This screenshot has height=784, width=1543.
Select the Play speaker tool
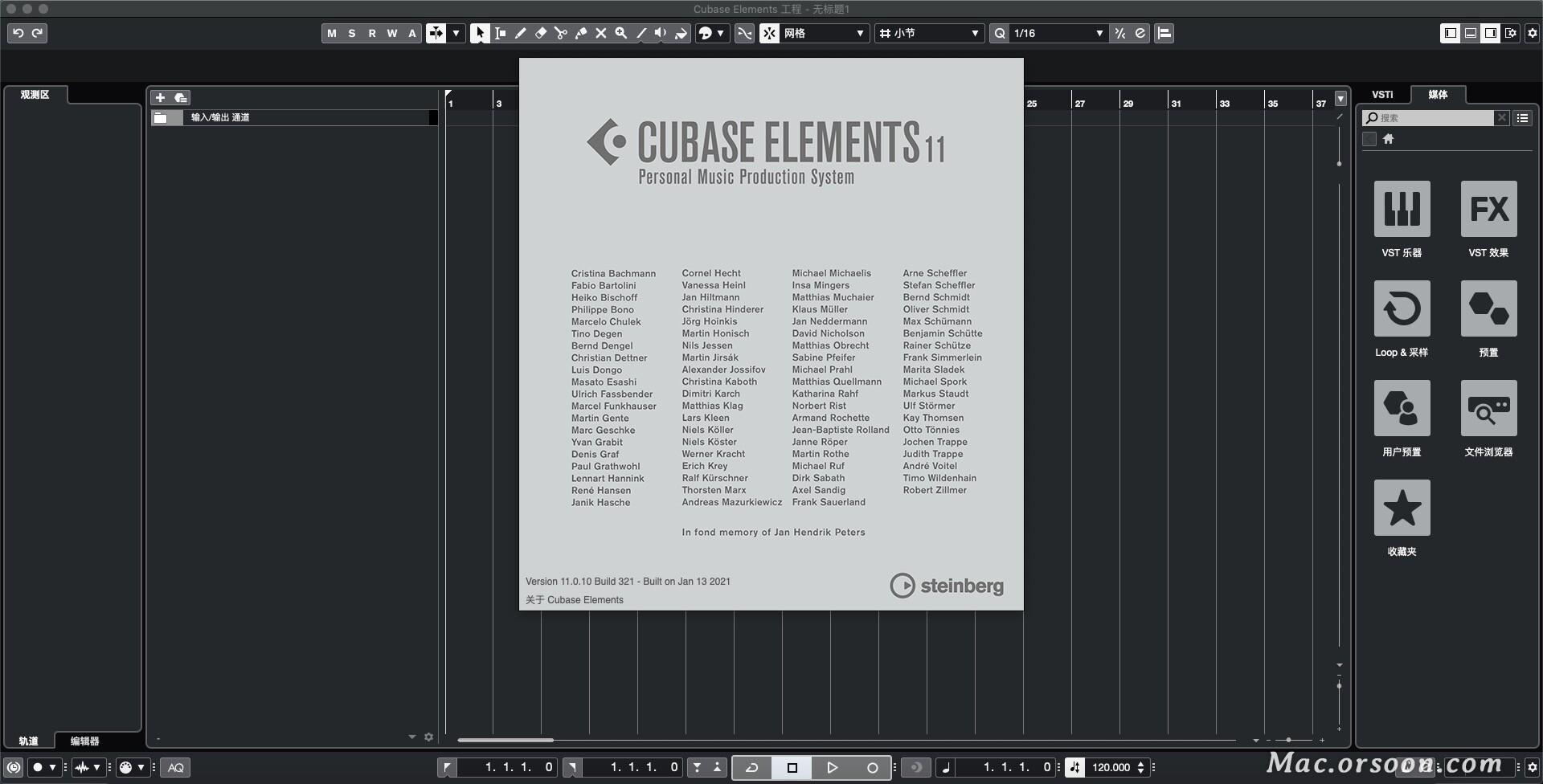click(661, 33)
